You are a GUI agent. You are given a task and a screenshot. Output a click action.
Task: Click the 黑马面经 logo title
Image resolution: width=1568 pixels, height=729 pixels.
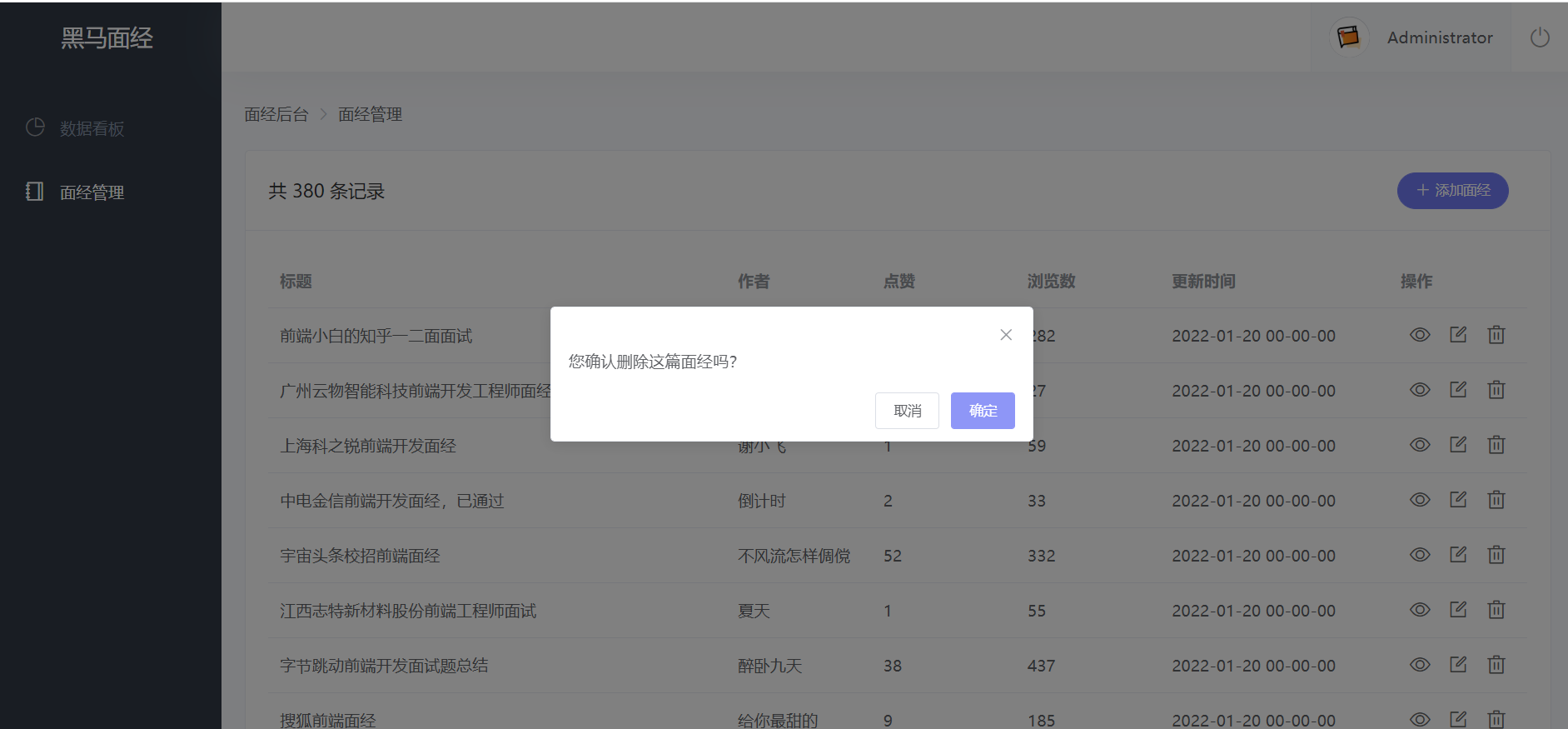click(107, 37)
